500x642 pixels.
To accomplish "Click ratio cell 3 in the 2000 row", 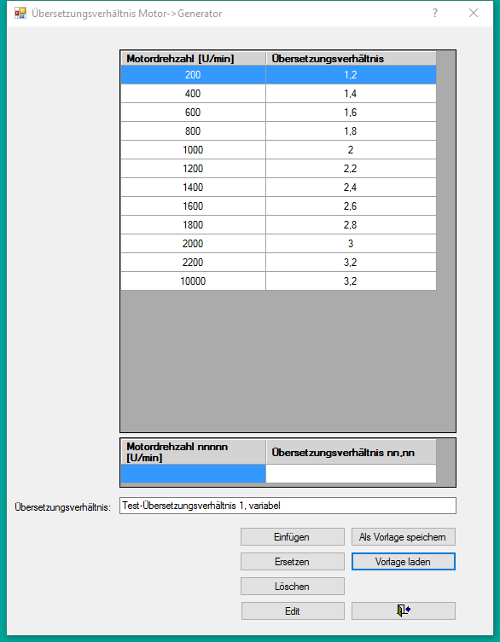I will (x=351, y=244).
